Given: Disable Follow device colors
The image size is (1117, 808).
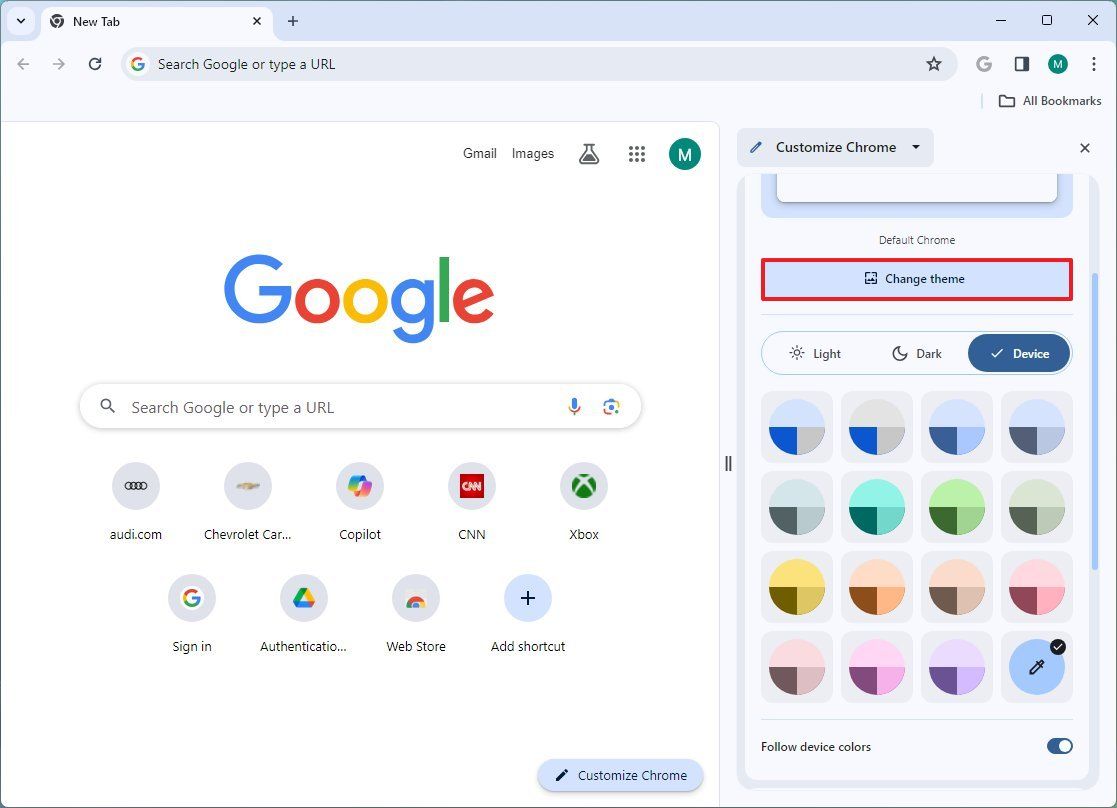Looking at the screenshot, I should (1059, 746).
